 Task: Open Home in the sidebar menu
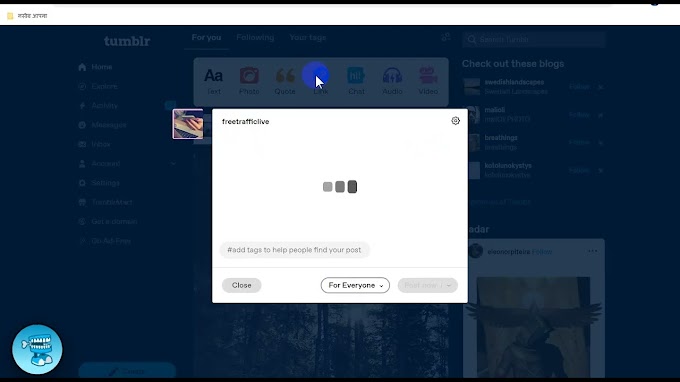click(x=102, y=67)
